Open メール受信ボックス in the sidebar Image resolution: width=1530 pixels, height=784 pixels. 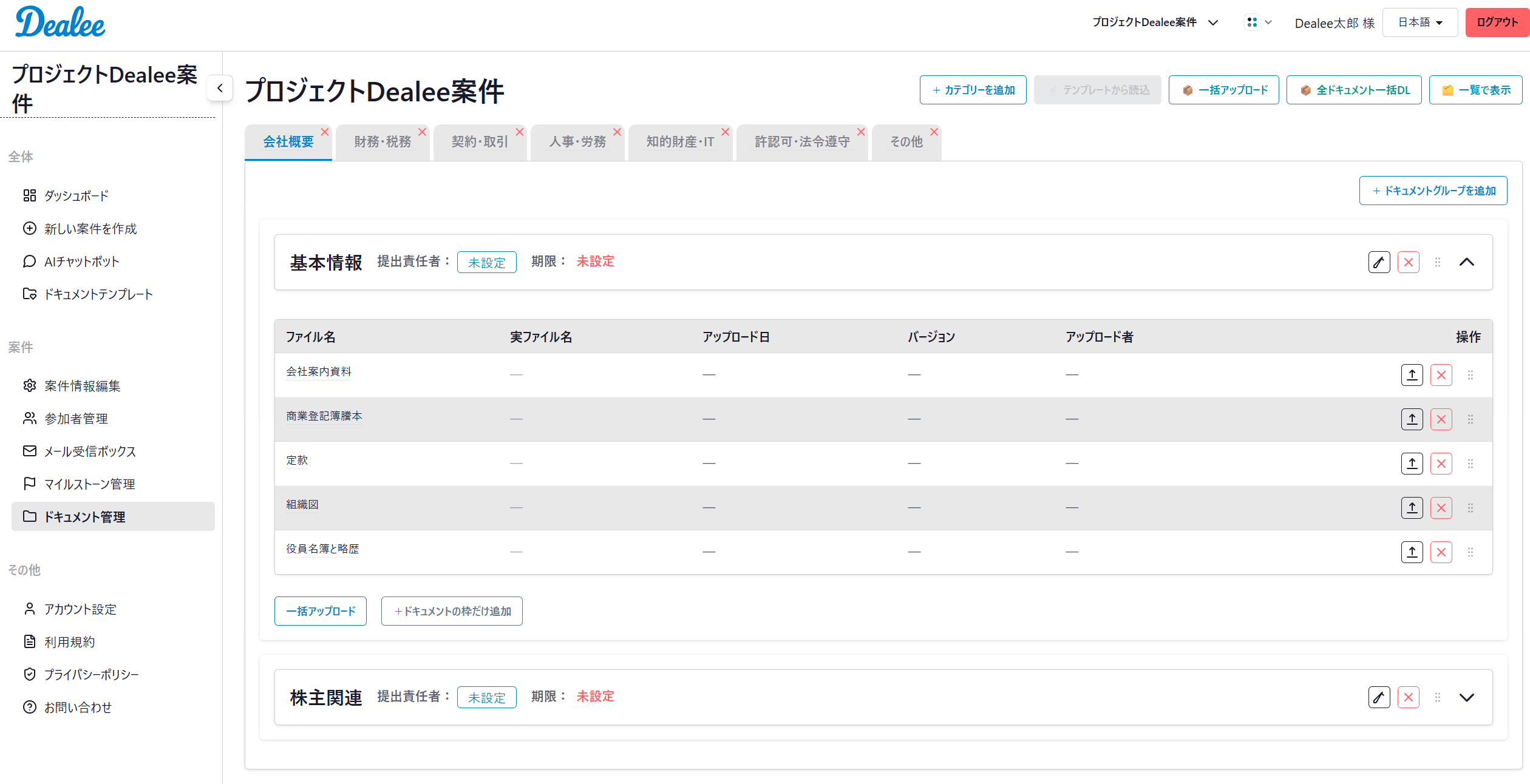click(114, 451)
